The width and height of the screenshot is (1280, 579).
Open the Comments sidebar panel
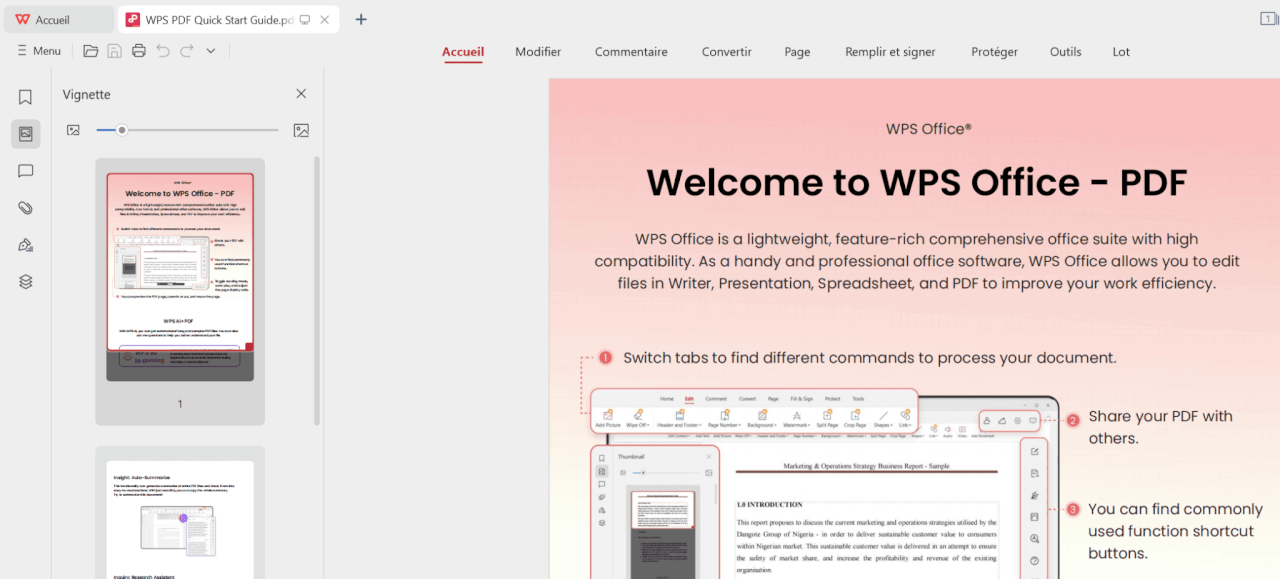pos(26,171)
